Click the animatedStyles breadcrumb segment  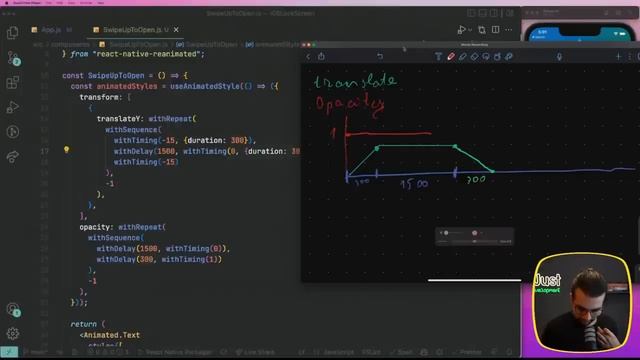[273, 44]
